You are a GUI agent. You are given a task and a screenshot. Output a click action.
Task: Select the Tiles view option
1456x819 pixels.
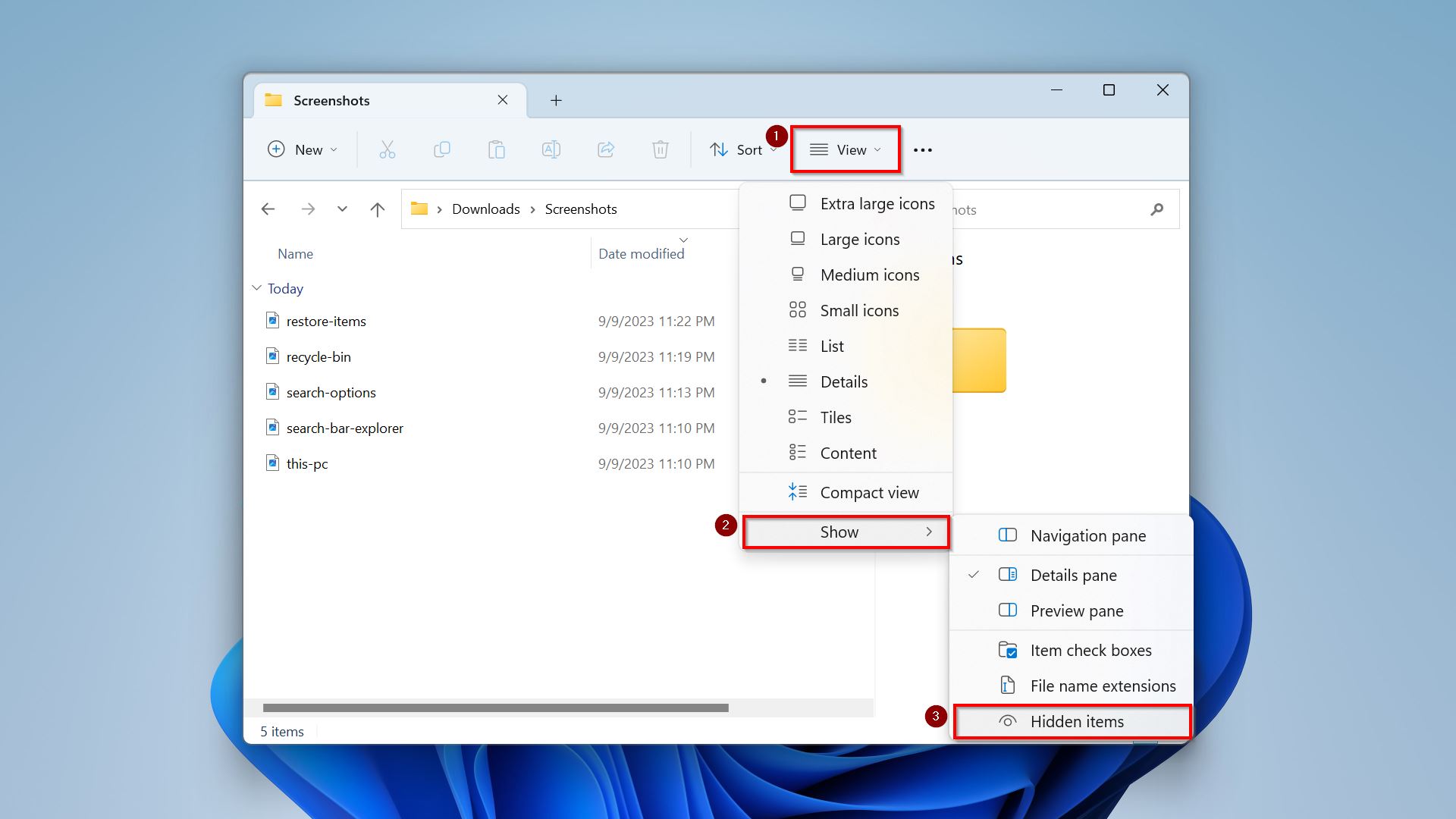[834, 417]
